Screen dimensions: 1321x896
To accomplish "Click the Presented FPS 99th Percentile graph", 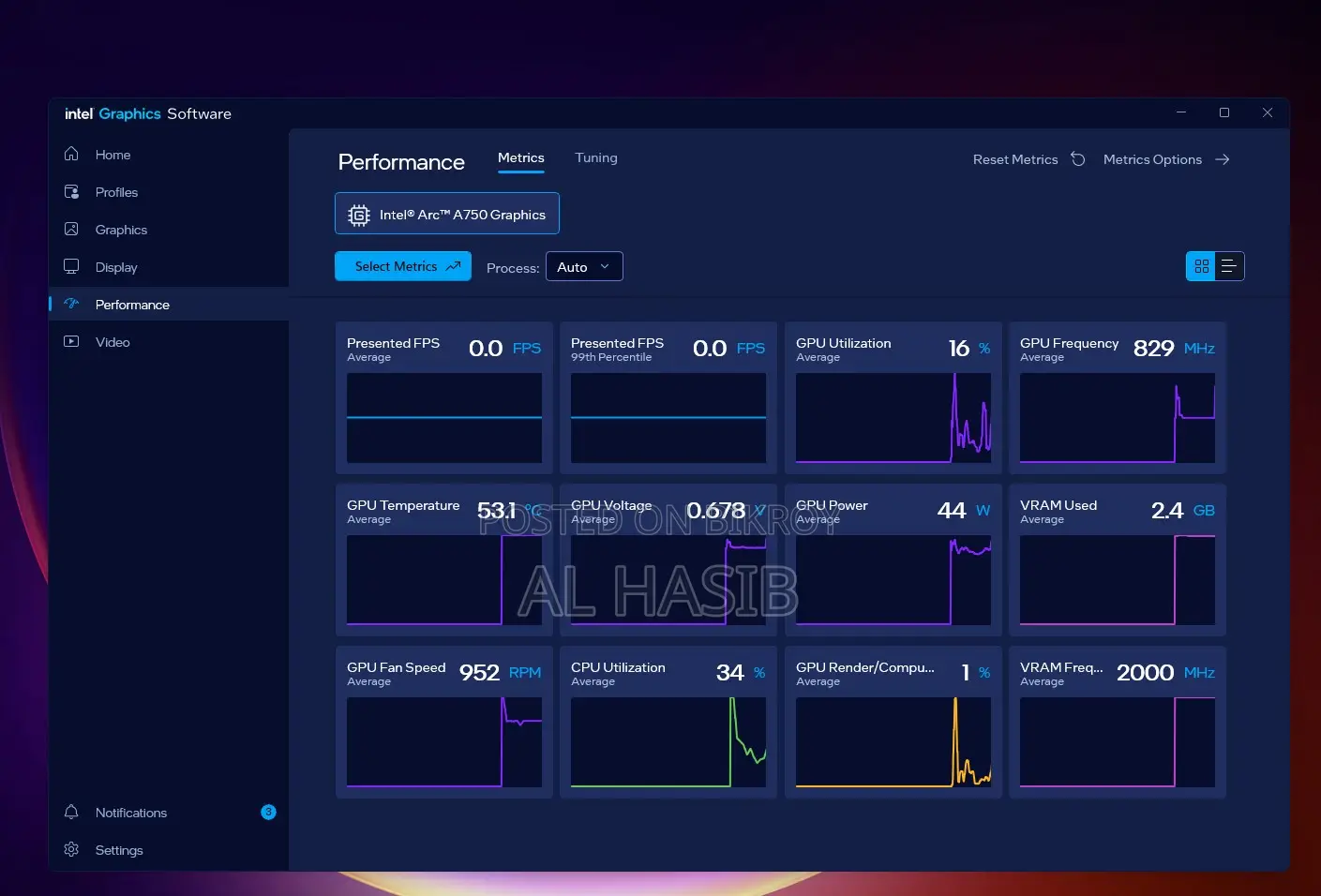I will 668,418.
